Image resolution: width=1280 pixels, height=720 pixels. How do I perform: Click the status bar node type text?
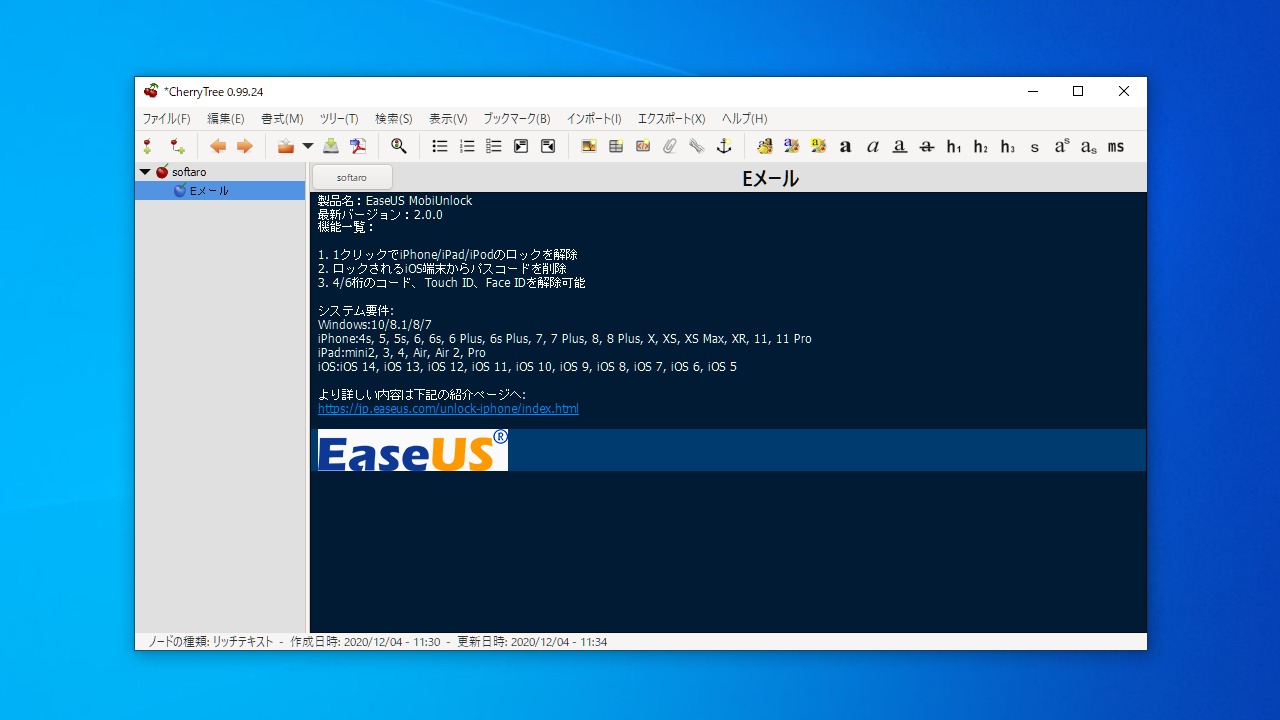pyautogui.click(x=211, y=642)
